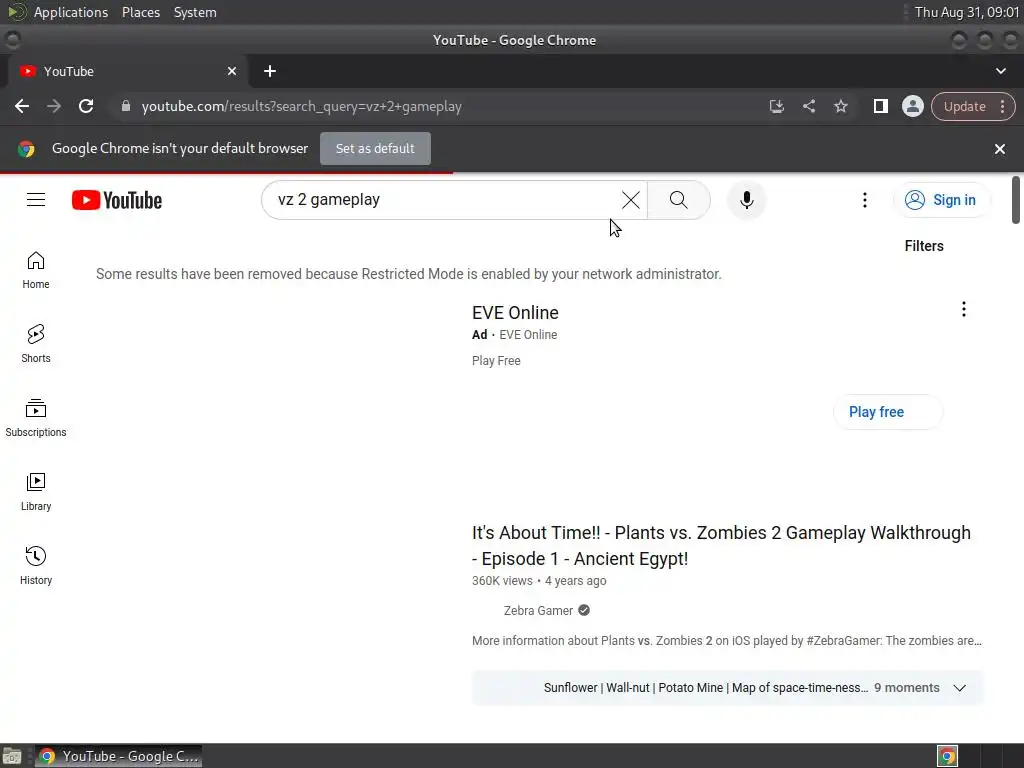Viewport: 1024px width, 768px height.
Task: Click the 360K views text
Action: point(502,581)
